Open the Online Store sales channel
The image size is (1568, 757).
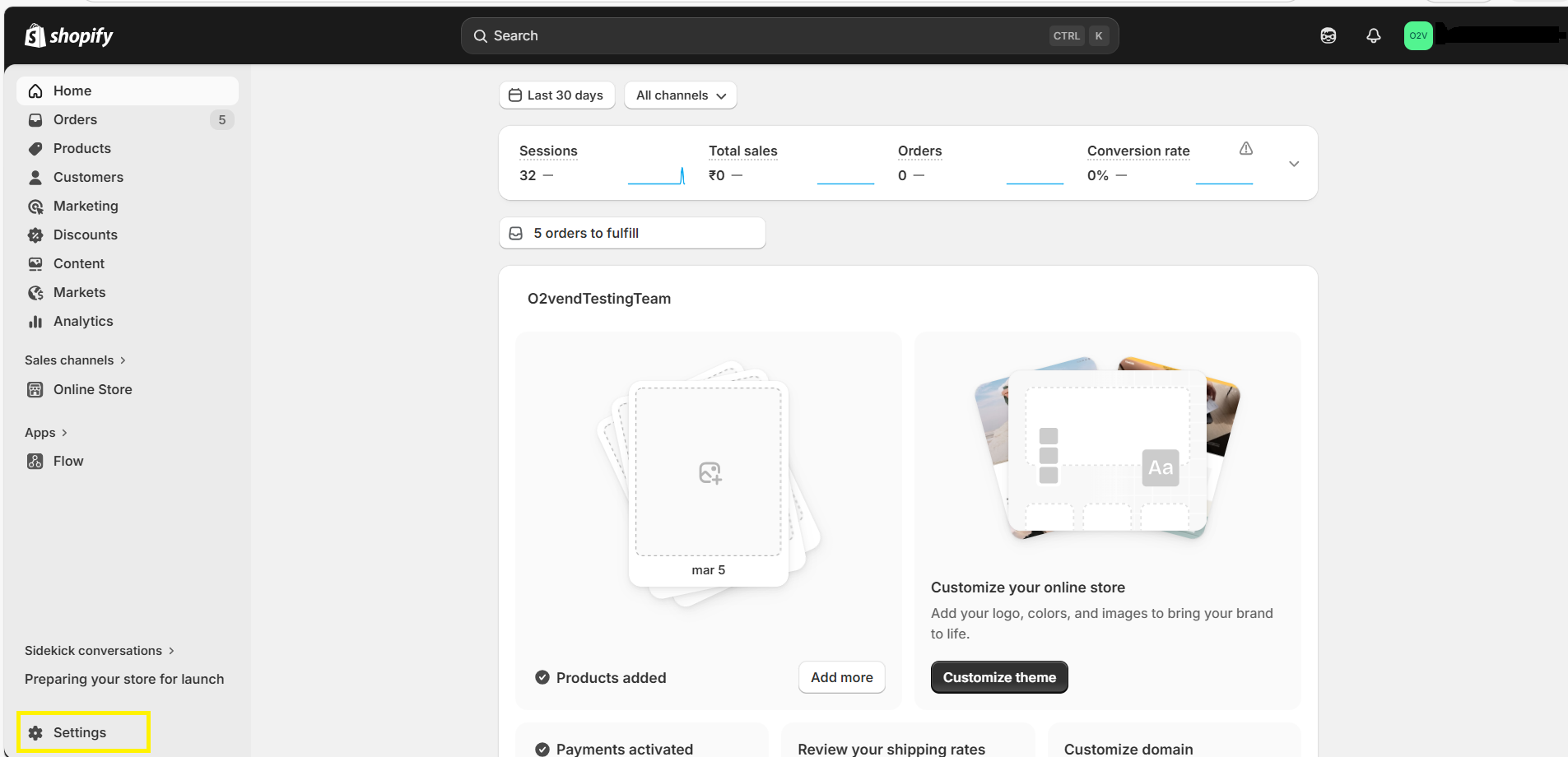[x=92, y=389]
